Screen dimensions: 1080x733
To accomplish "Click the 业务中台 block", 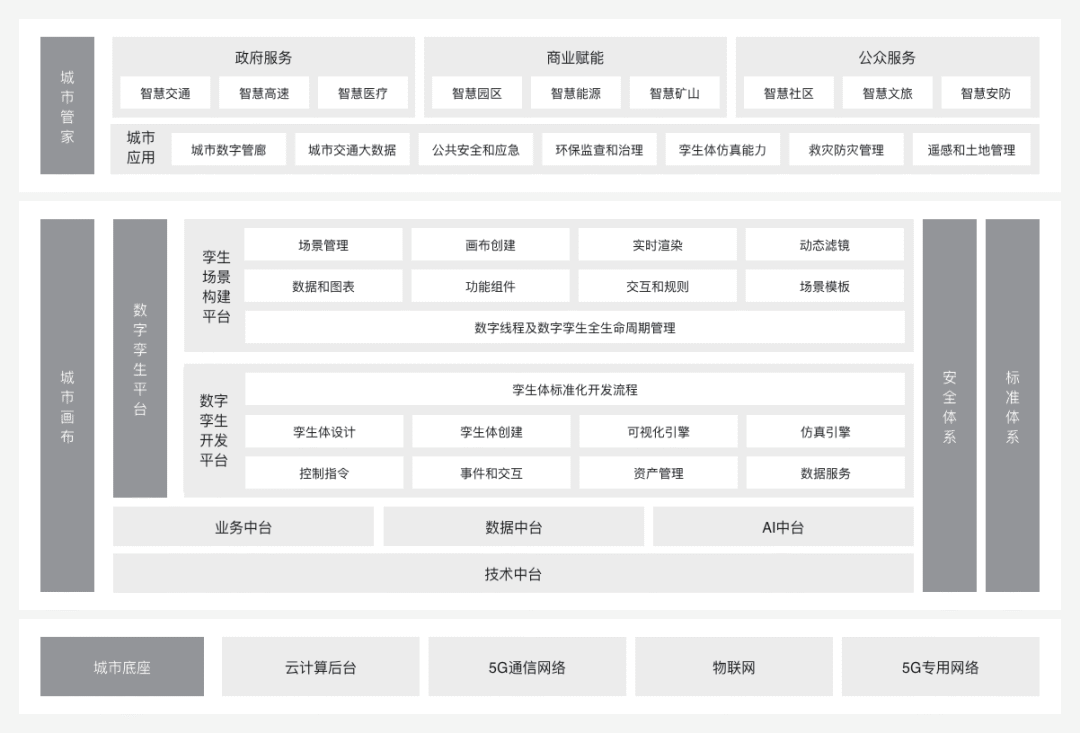I will click(x=243, y=527).
